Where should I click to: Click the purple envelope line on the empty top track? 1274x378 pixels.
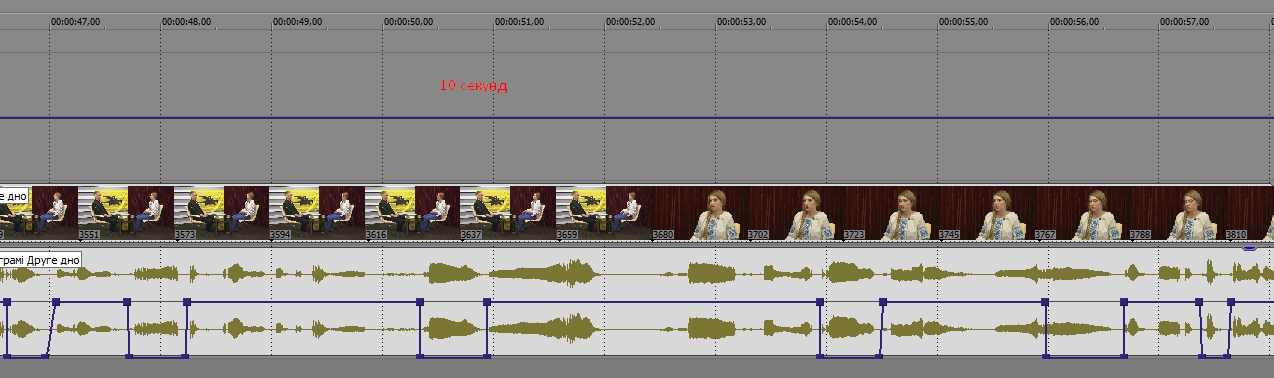tap(637, 118)
